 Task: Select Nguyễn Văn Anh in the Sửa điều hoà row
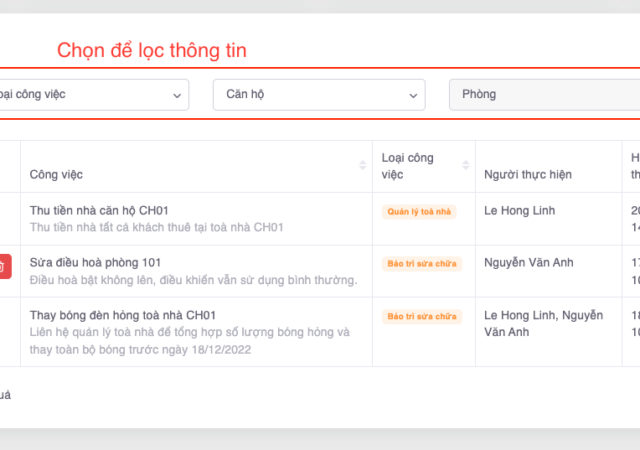coord(529,262)
